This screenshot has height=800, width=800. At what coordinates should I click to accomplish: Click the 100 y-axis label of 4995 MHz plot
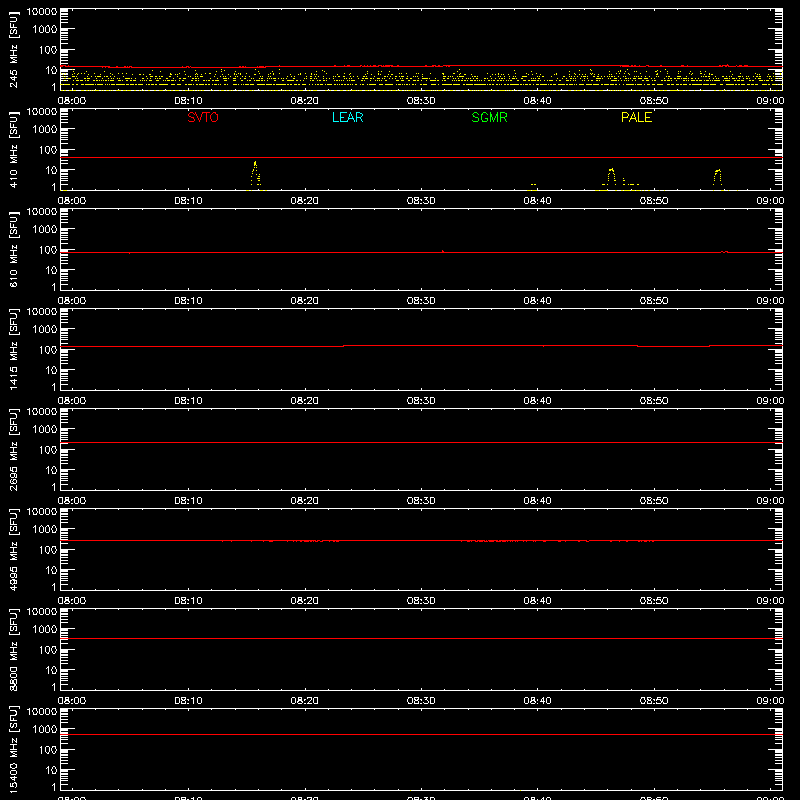pyautogui.click(x=48, y=550)
